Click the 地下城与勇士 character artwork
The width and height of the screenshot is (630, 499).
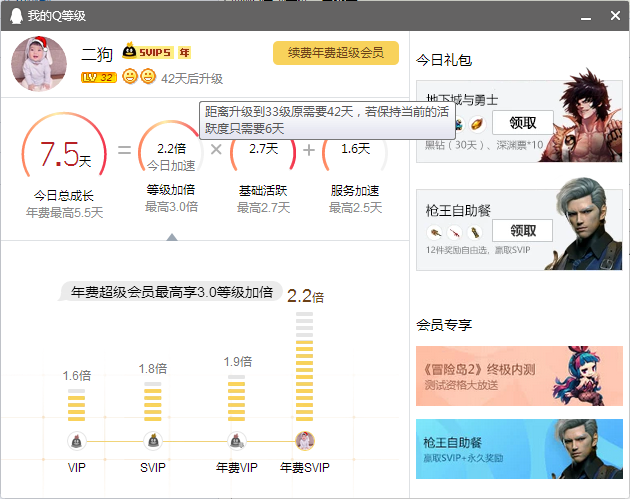[x=582, y=117]
